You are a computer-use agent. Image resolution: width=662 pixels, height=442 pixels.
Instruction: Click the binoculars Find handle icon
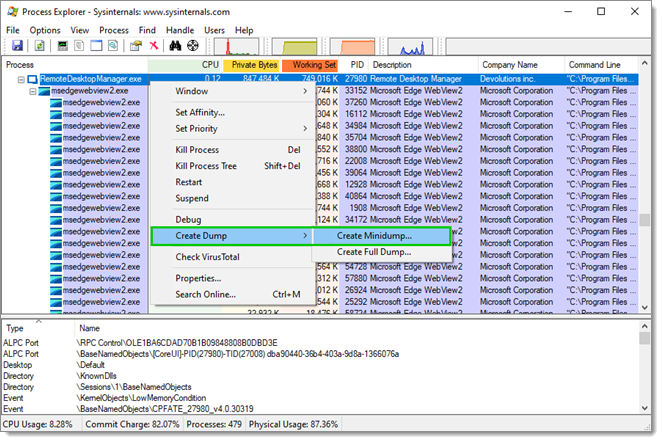point(175,46)
